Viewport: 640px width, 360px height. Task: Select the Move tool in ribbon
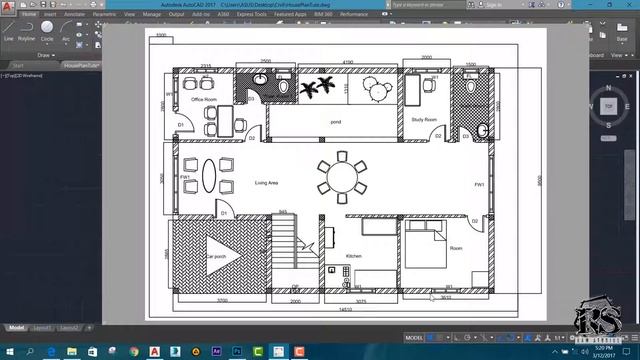coord(98,24)
